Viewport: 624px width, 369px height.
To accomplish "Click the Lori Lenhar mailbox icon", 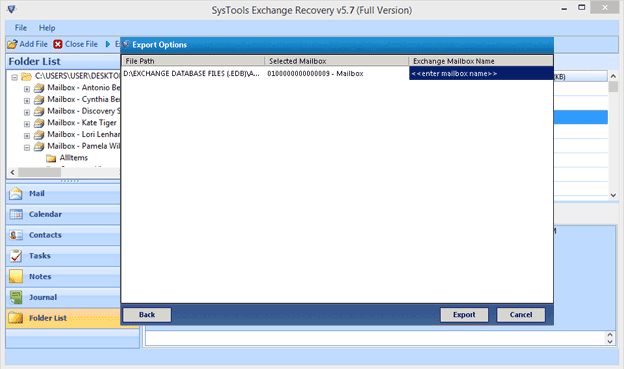I will pyautogui.click(x=39, y=135).
